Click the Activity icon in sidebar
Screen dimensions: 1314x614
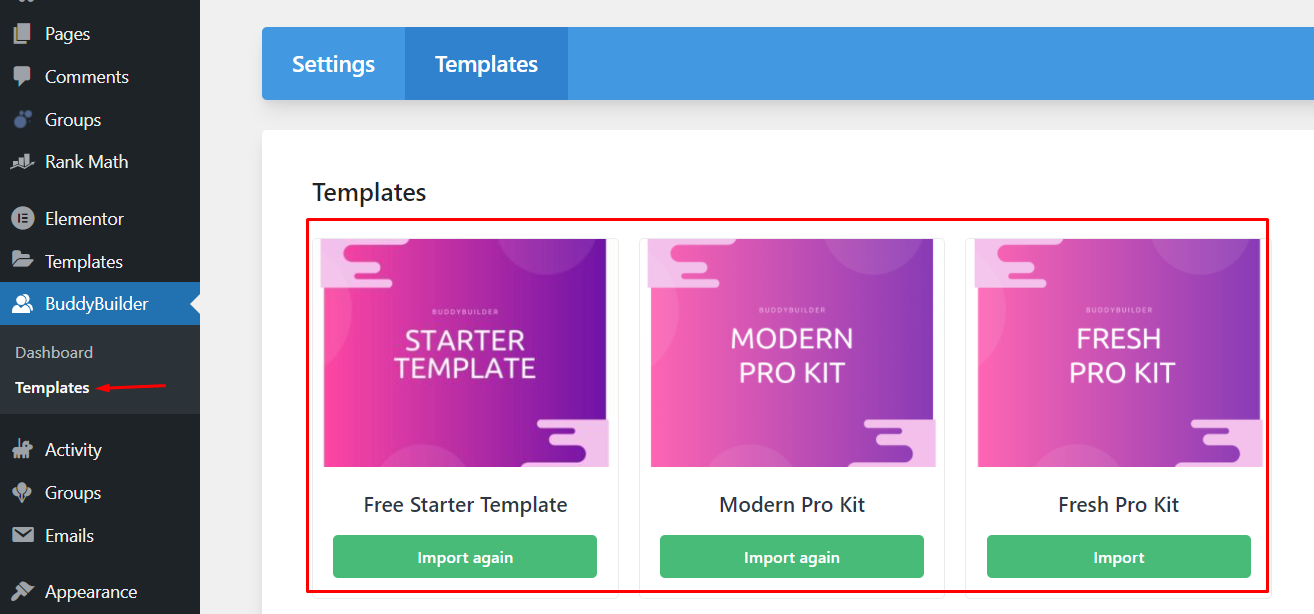click(x=22, y=450)
